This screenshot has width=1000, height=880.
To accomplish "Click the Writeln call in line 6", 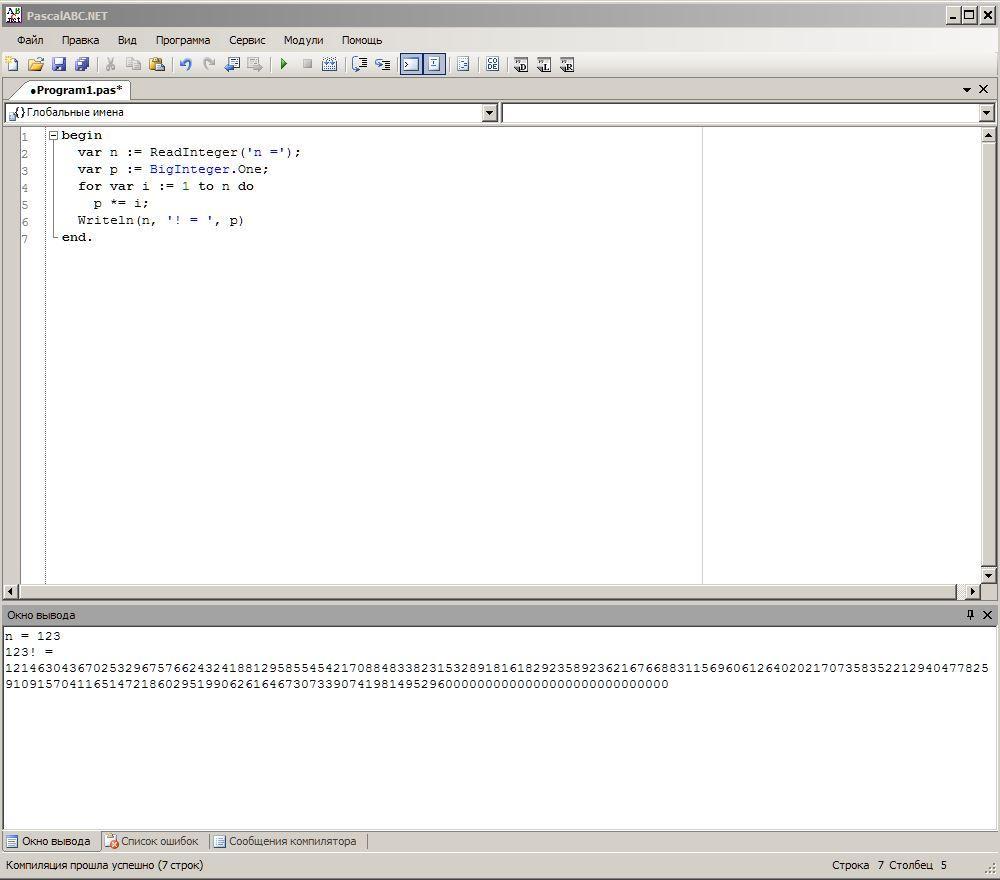I will tap(105, 220).
